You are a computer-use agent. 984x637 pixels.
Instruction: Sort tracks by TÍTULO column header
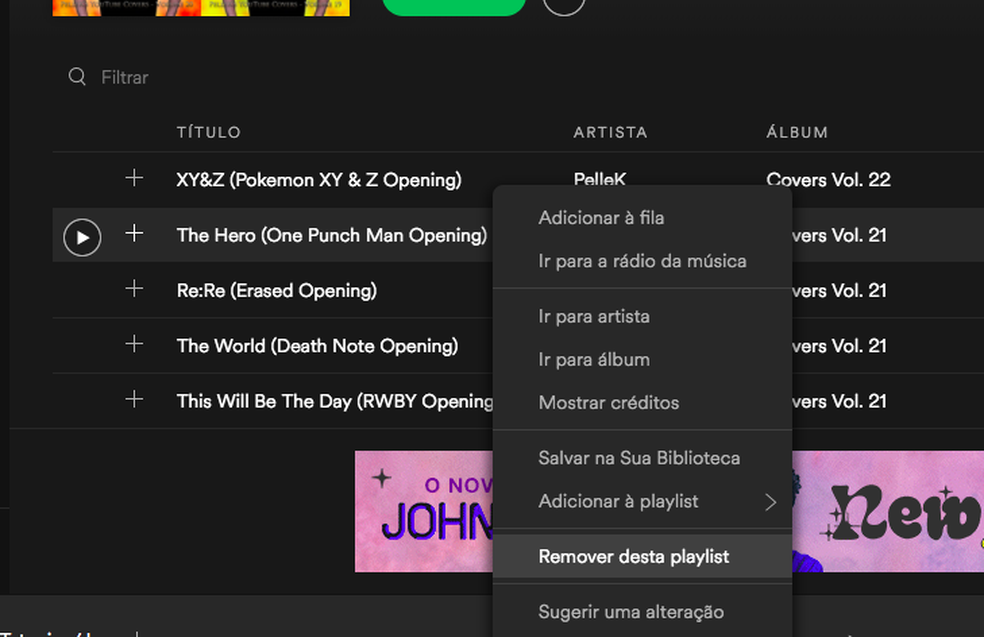209,132
